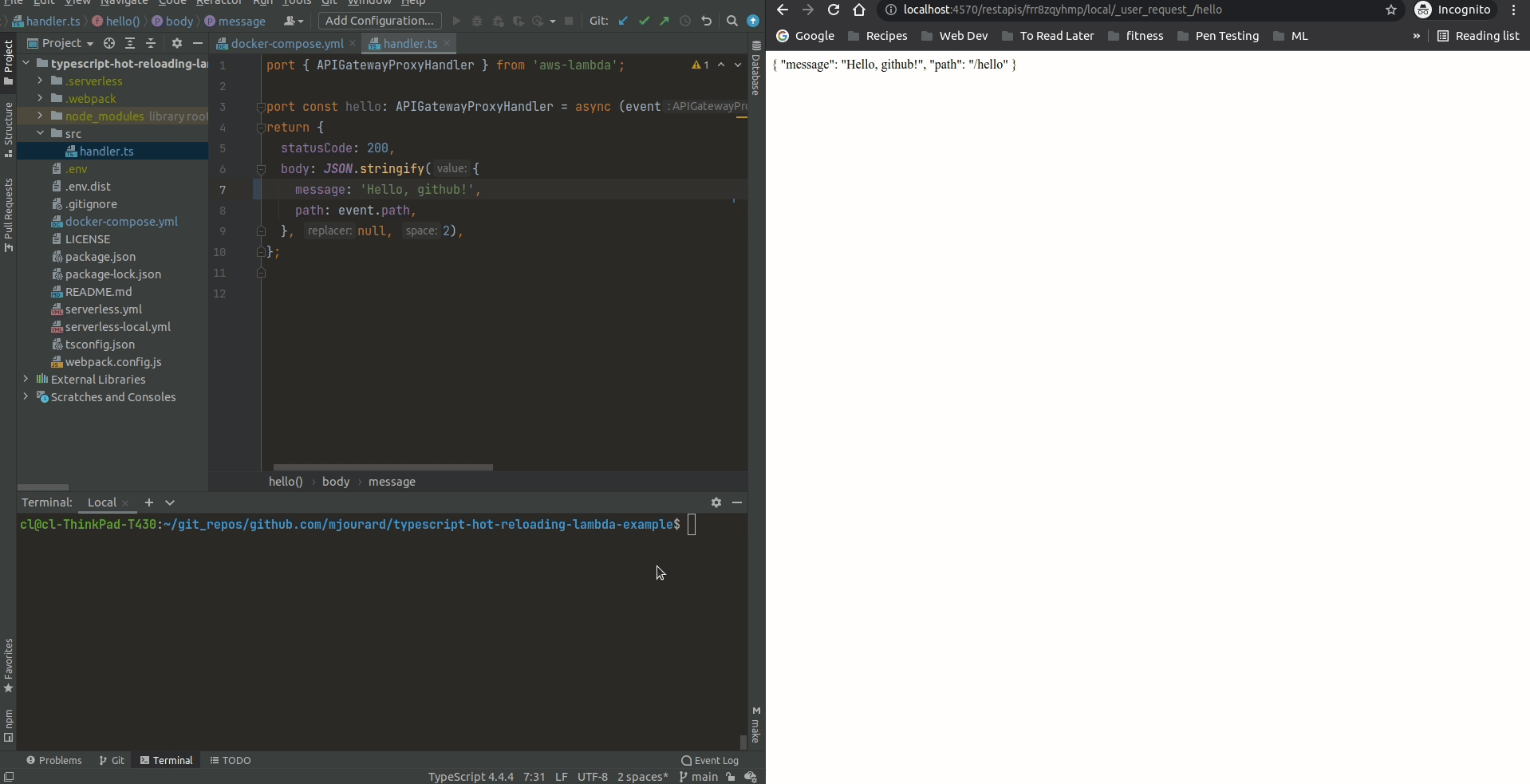
Task: Push commits with the Git push arrow icon
Action: point(664,22)
